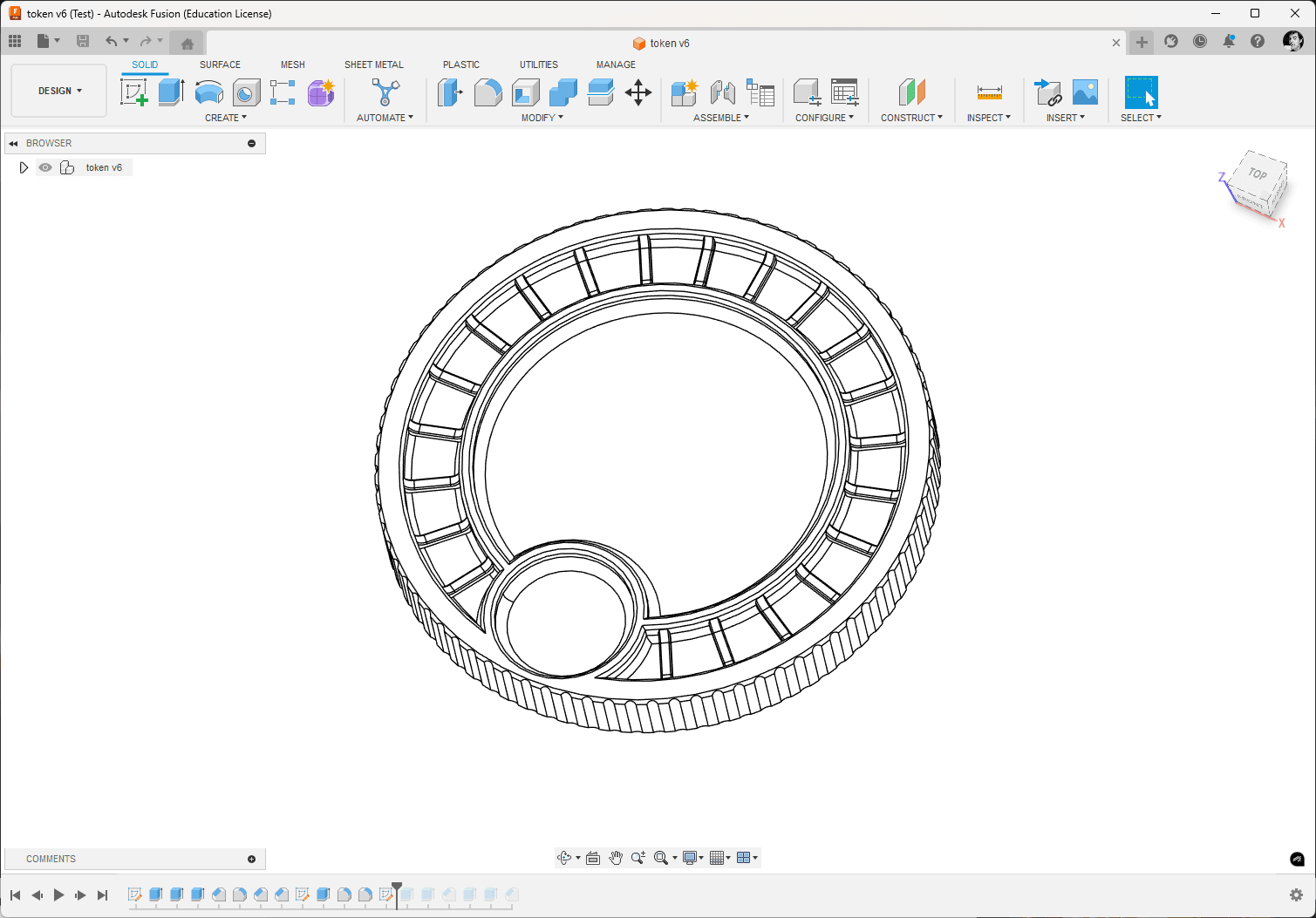Open the Measure tool under Inspect
Screen dimensions: 1316x918
[x=990, y=92]
